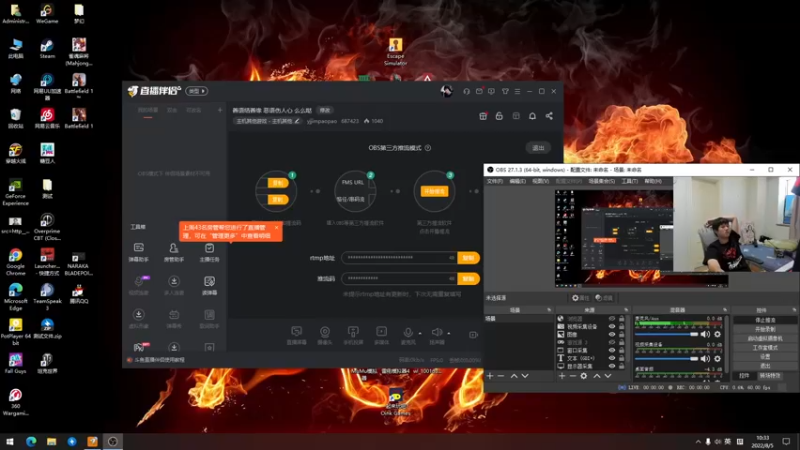Click 启动虚拟摄像机 button in OBS
800x450 pixels.
point(765,339)
